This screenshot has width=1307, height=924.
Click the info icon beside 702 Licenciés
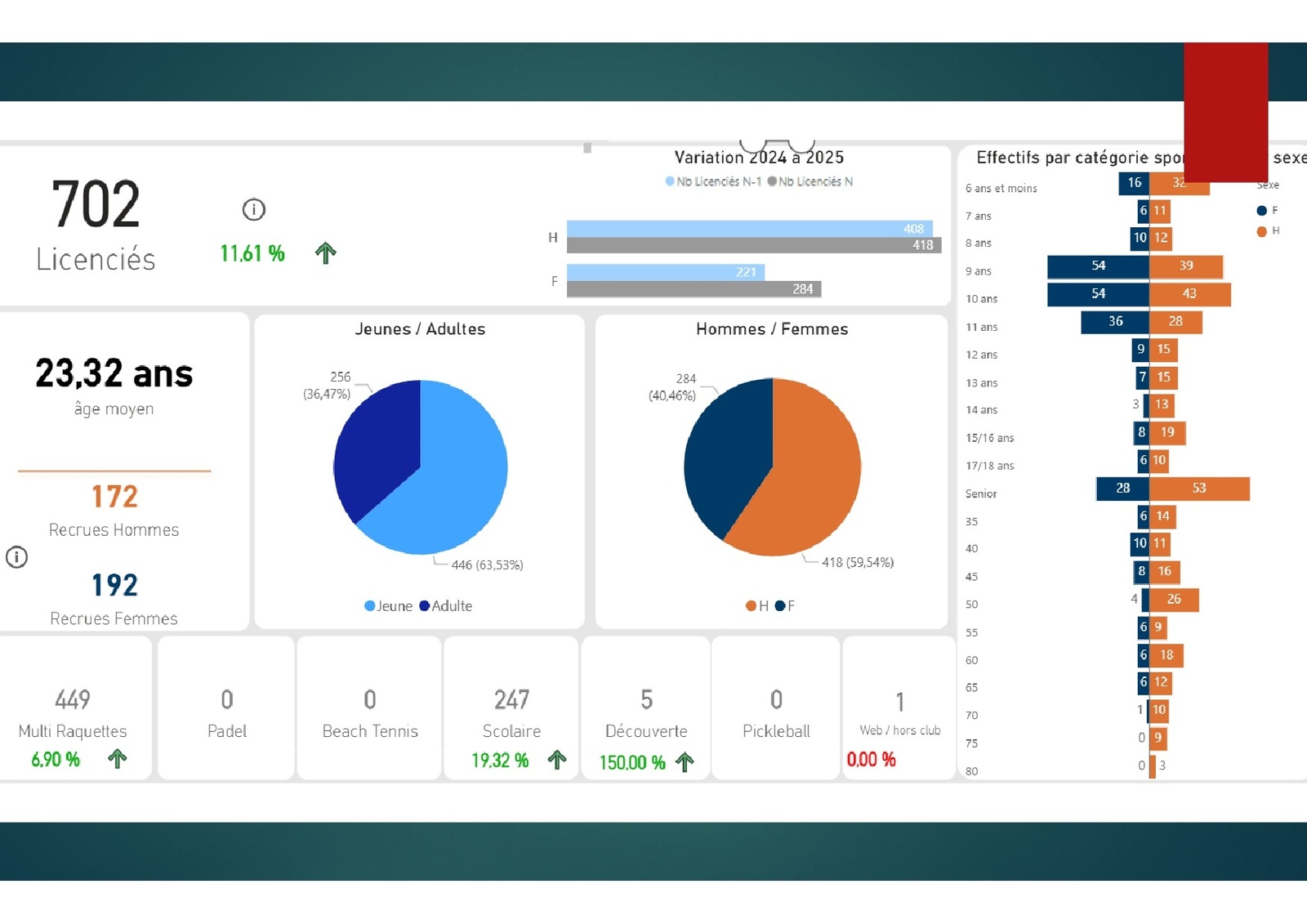point(254,210)
